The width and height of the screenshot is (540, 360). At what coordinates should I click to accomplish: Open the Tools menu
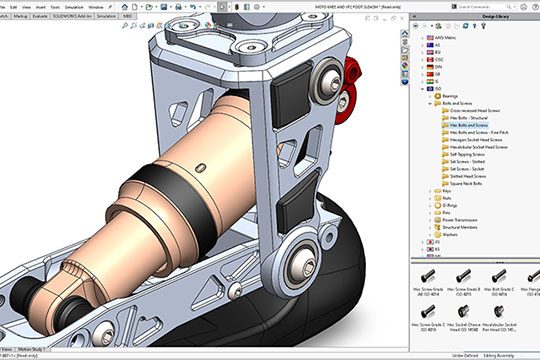point(55,7)
